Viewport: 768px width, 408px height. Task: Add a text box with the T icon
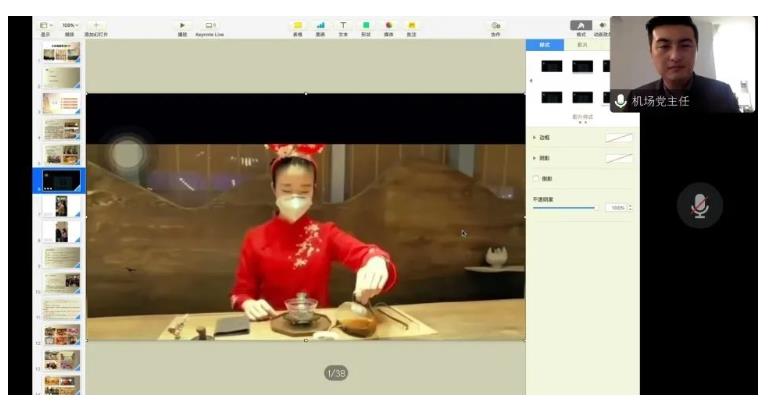[343, 25]
